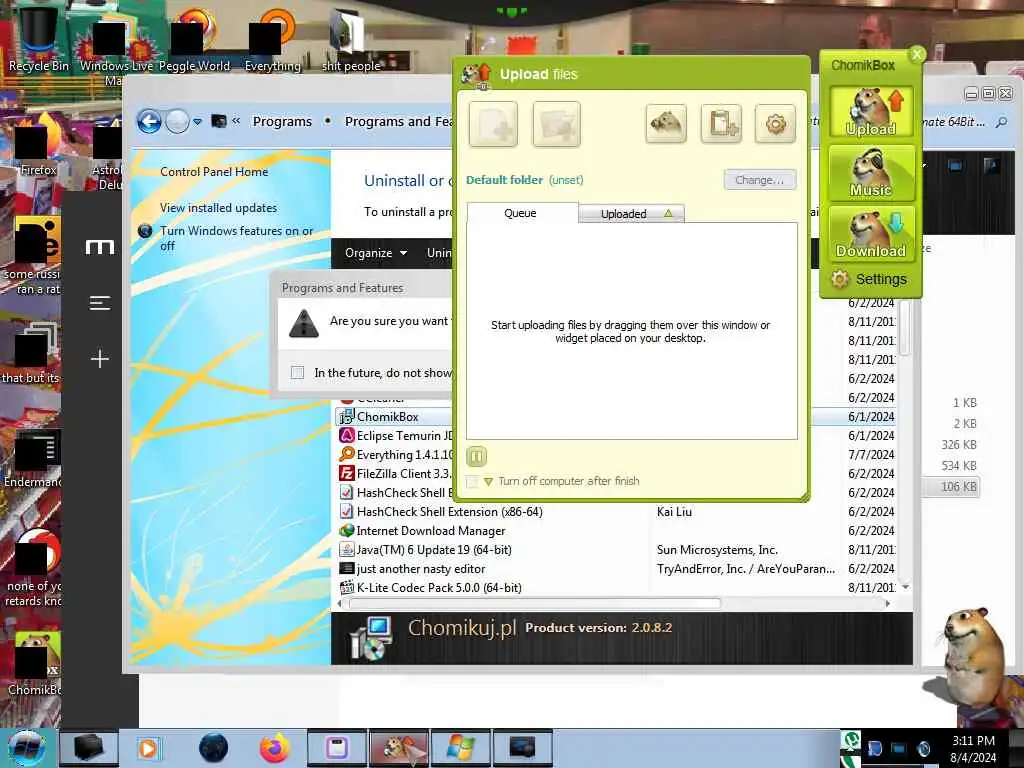Select Eclipse Temurin JDK program row

[395, 436]
